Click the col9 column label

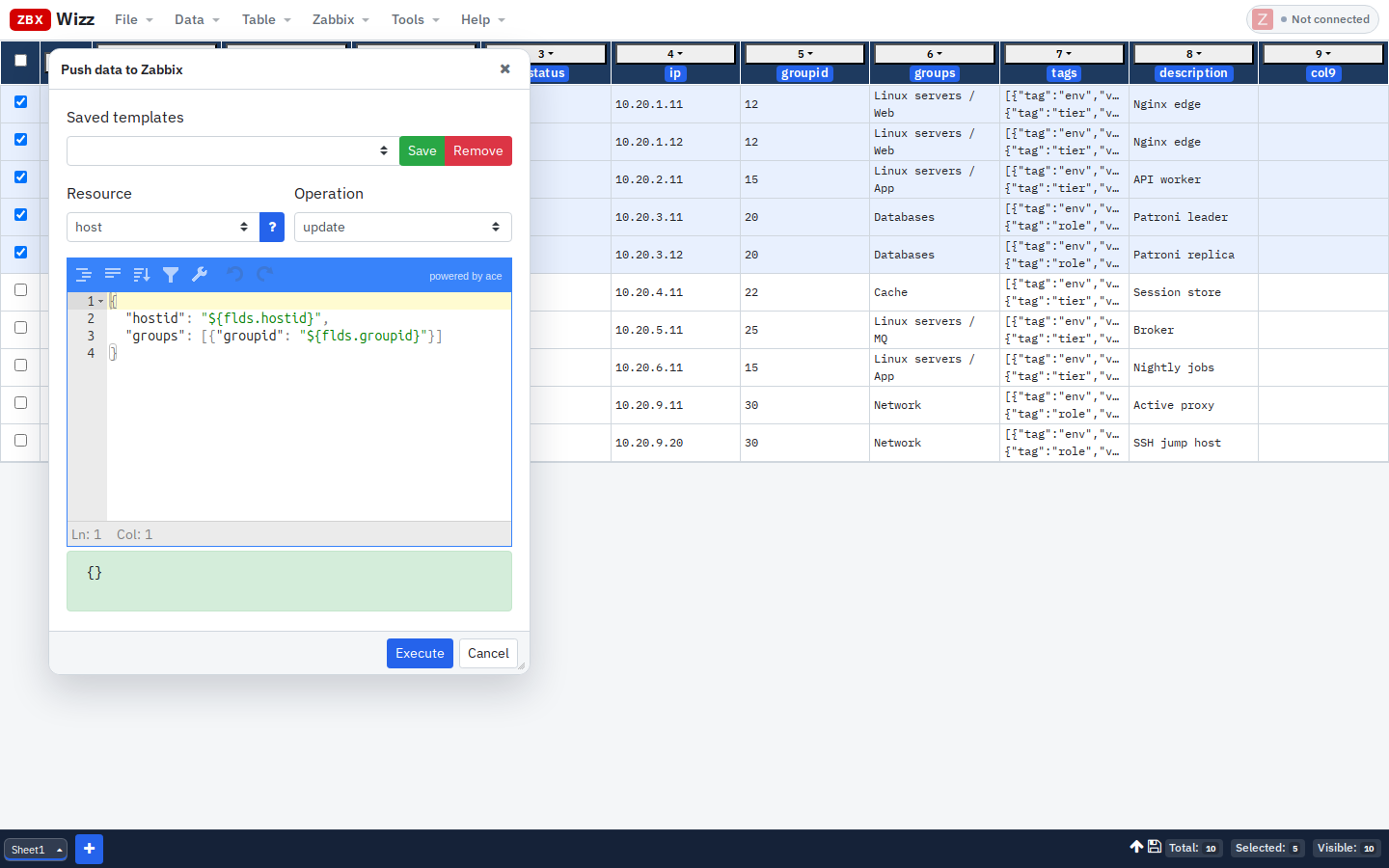1323,73
